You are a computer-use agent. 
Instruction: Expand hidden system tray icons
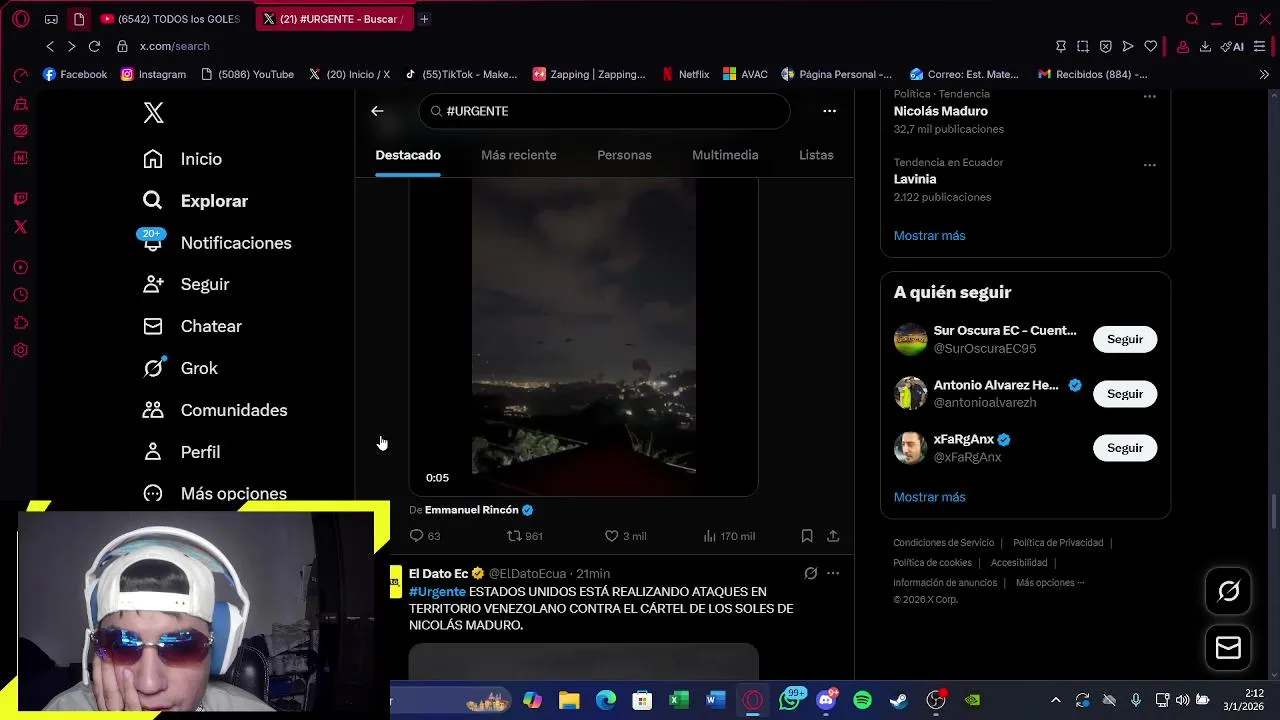coord(1055,700)
